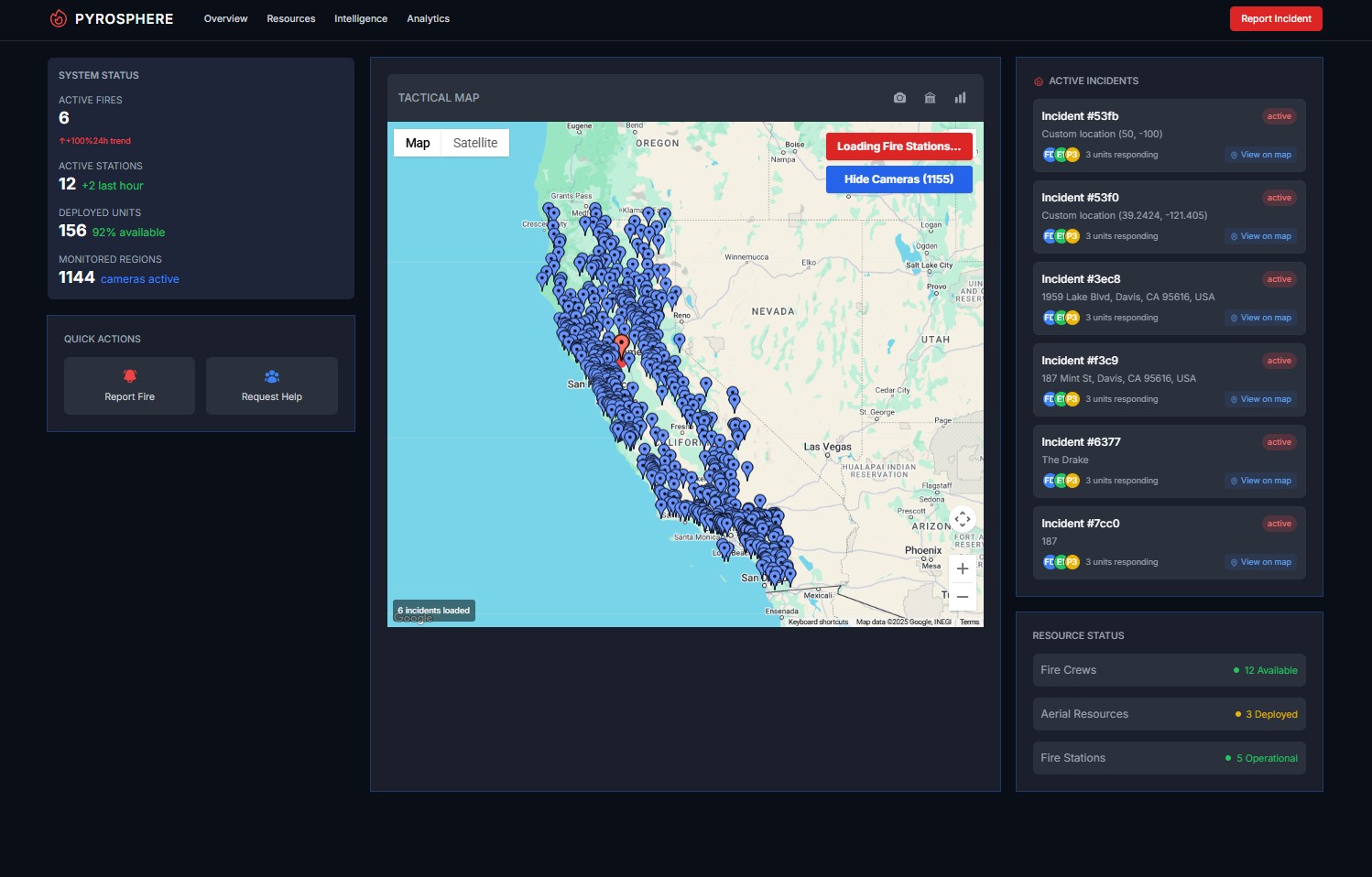Click '187 Mint St, Davis' address text

pyautogui.click(x=1118, y=378)
